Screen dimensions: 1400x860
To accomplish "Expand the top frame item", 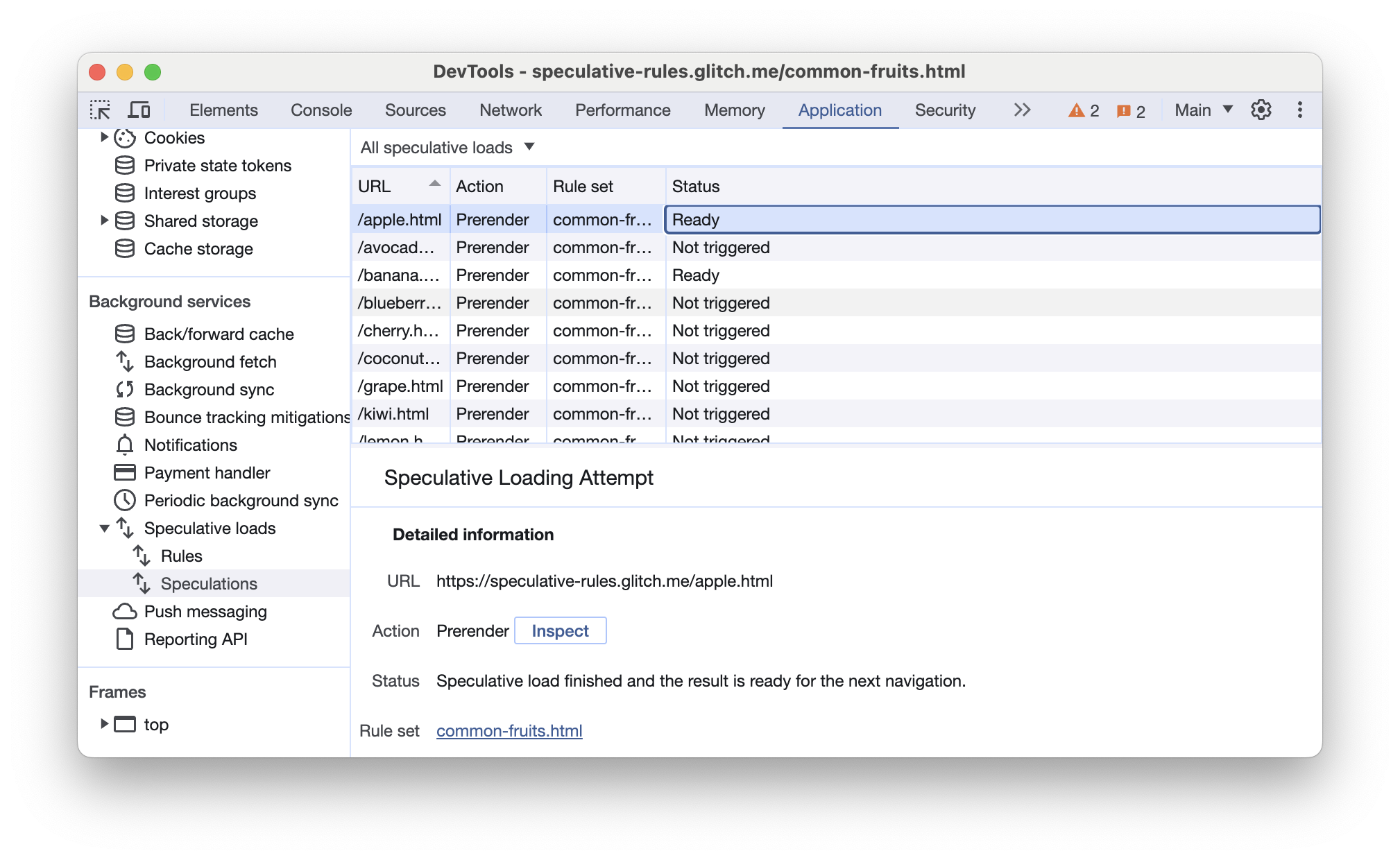I will (104, 725).
